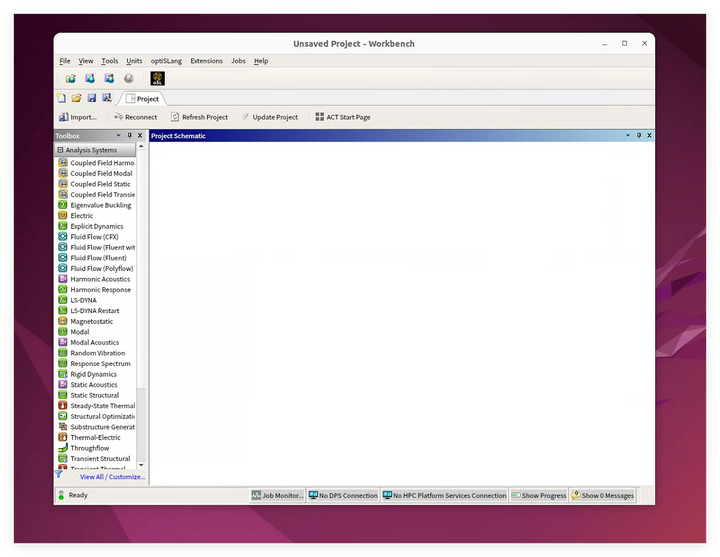Select the Coupled Field Static icon
The image size is (720, 557).
tap(63, 184)
